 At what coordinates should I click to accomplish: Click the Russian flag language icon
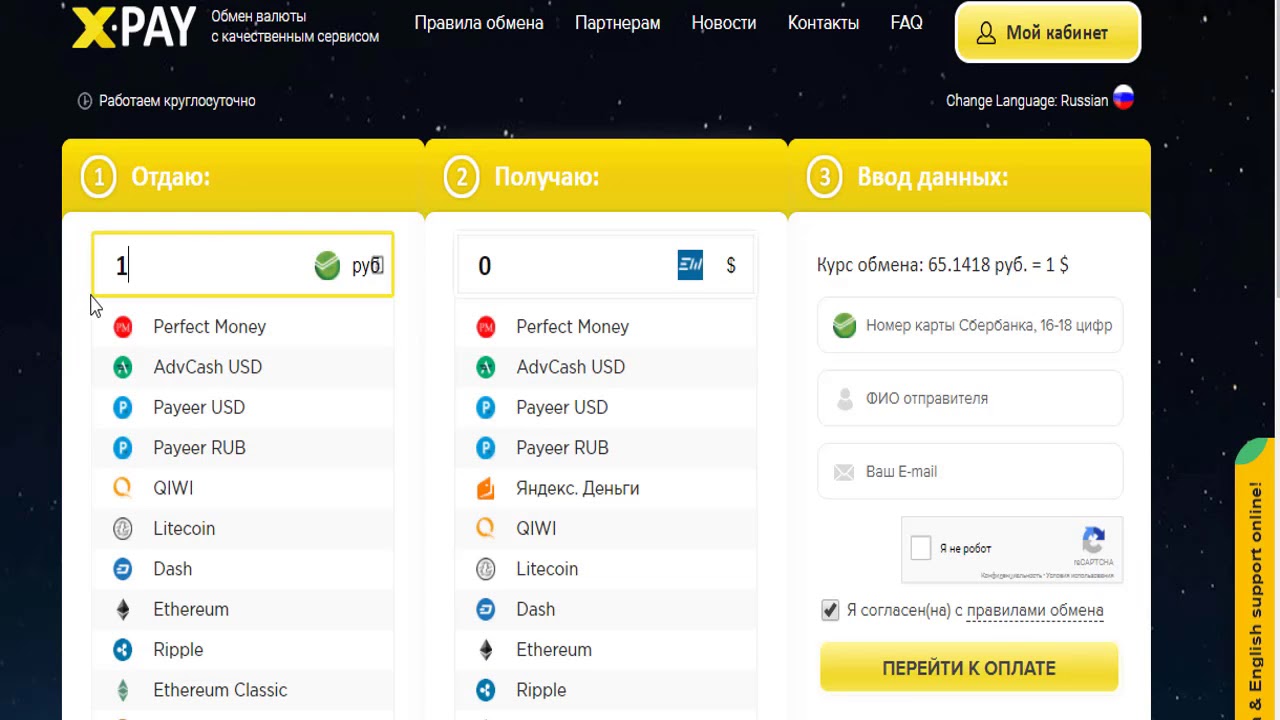point(1124,98)
